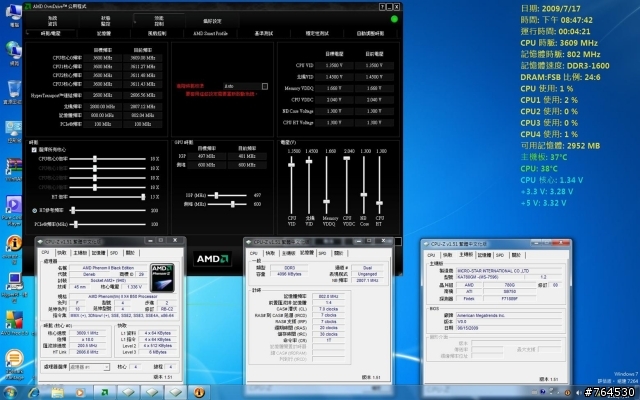Screen dimensions: 640x400
Task: Click the PCIe frequency slider handle
Action: tap(76, 224)
